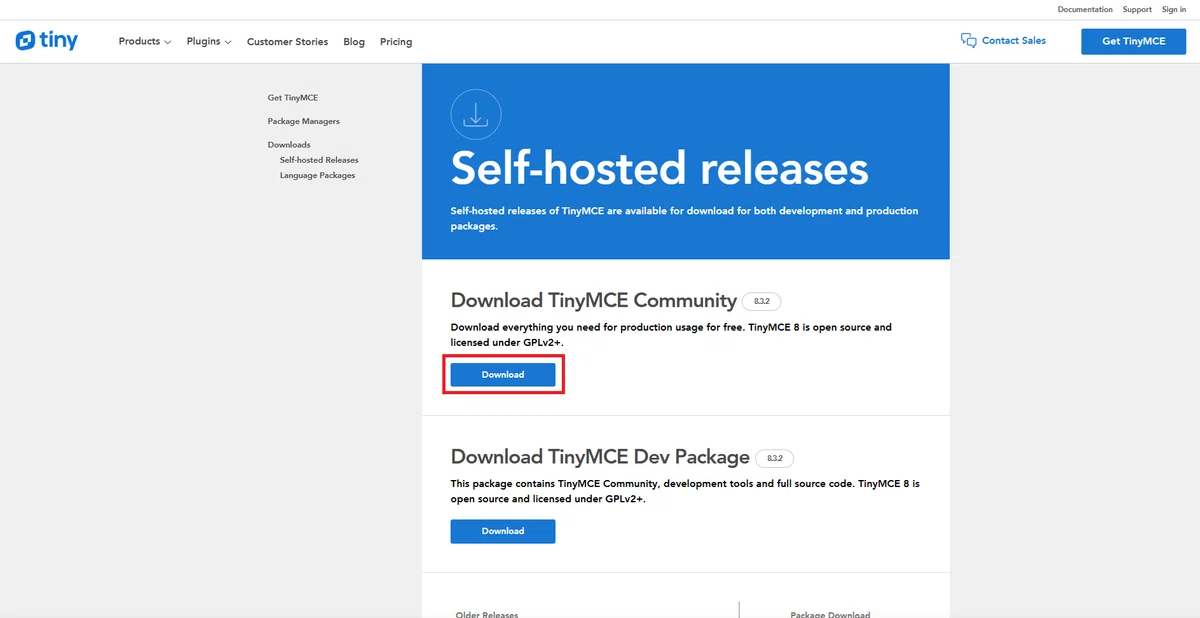Viewport: 1200px width, 618px height.
Task: Click the download arrow circle icon
Action: 476,114
